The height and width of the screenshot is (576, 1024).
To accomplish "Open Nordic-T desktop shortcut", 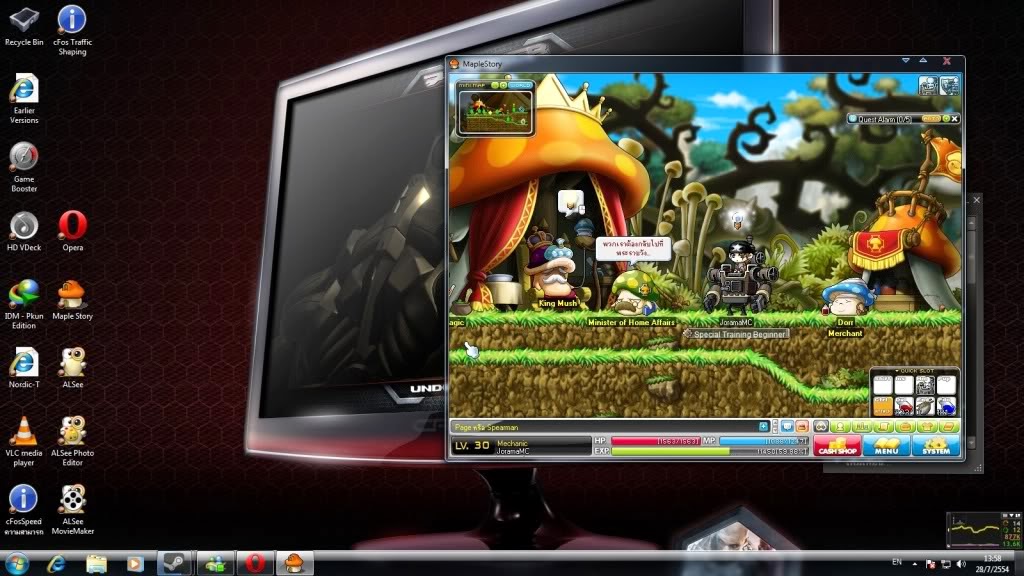I will (x=24, y=368).
